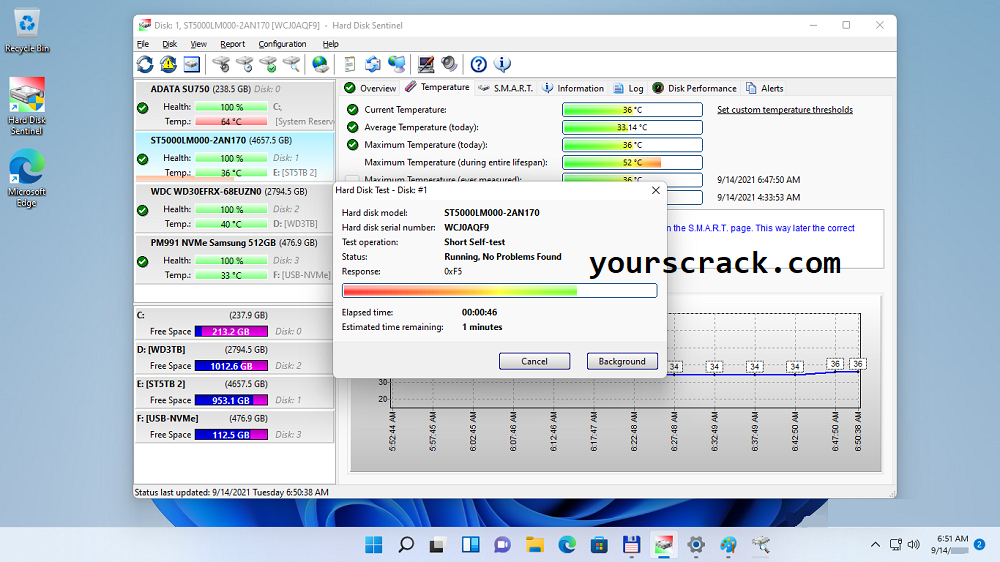Open the View menu
This screenshot has height=562, width=1000.
(198, 44)
